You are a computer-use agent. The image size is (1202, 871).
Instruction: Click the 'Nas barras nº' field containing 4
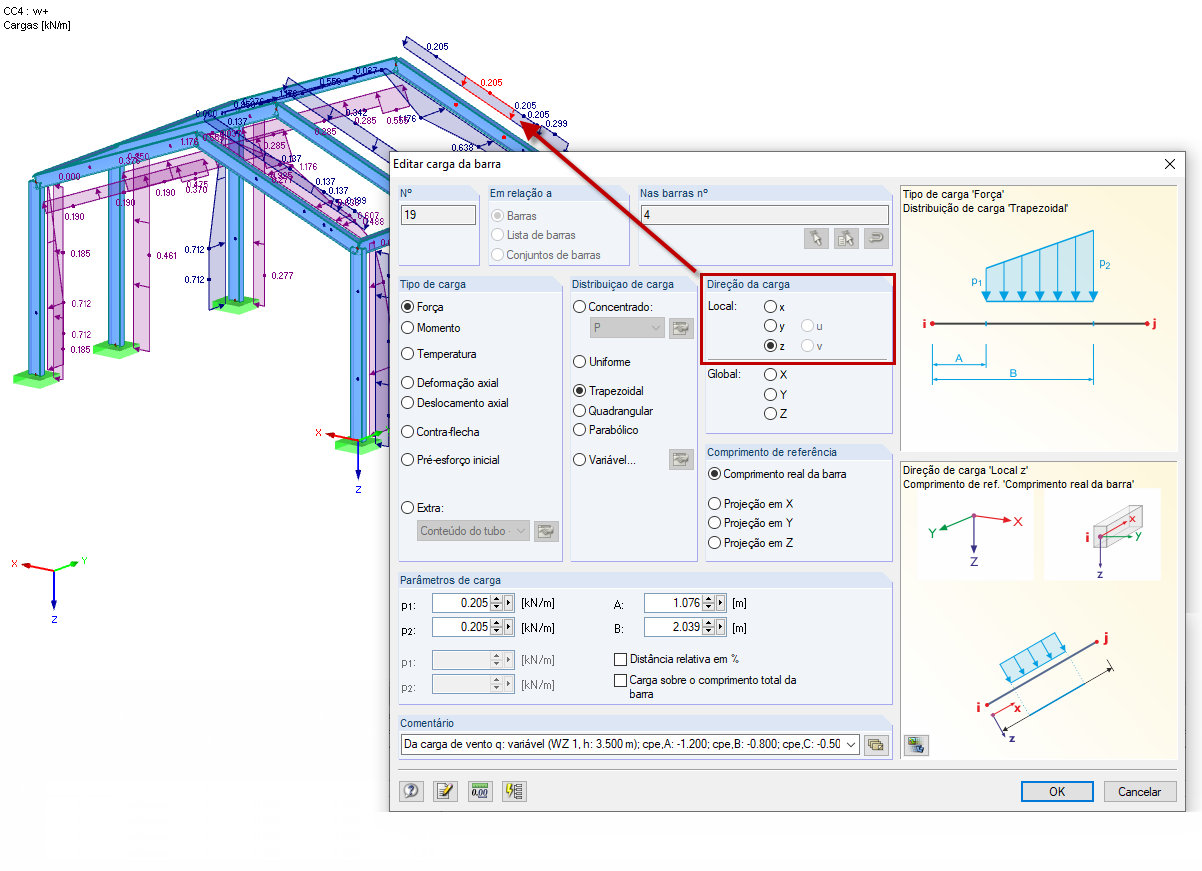point(764,214)
